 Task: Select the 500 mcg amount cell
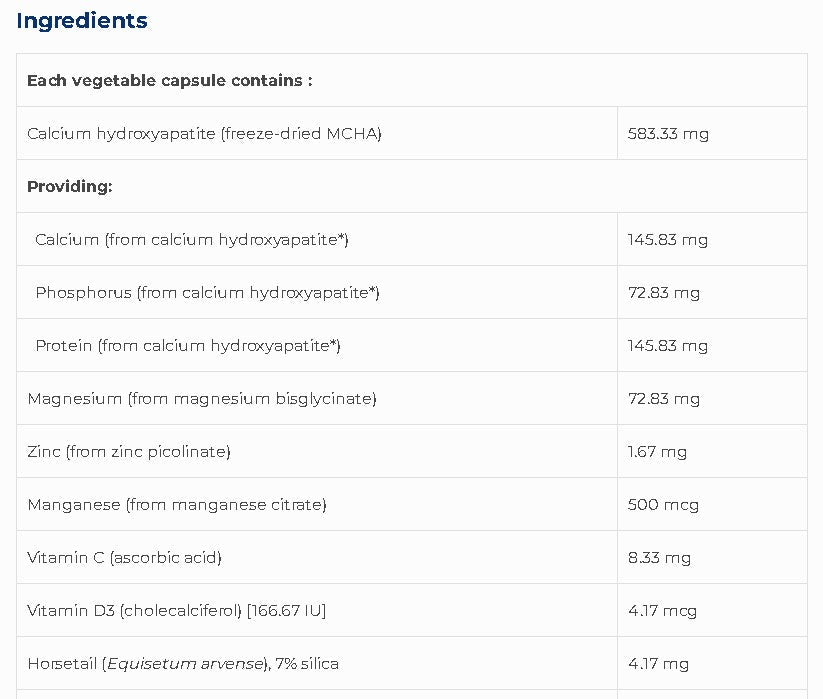(x=663, y=505)
